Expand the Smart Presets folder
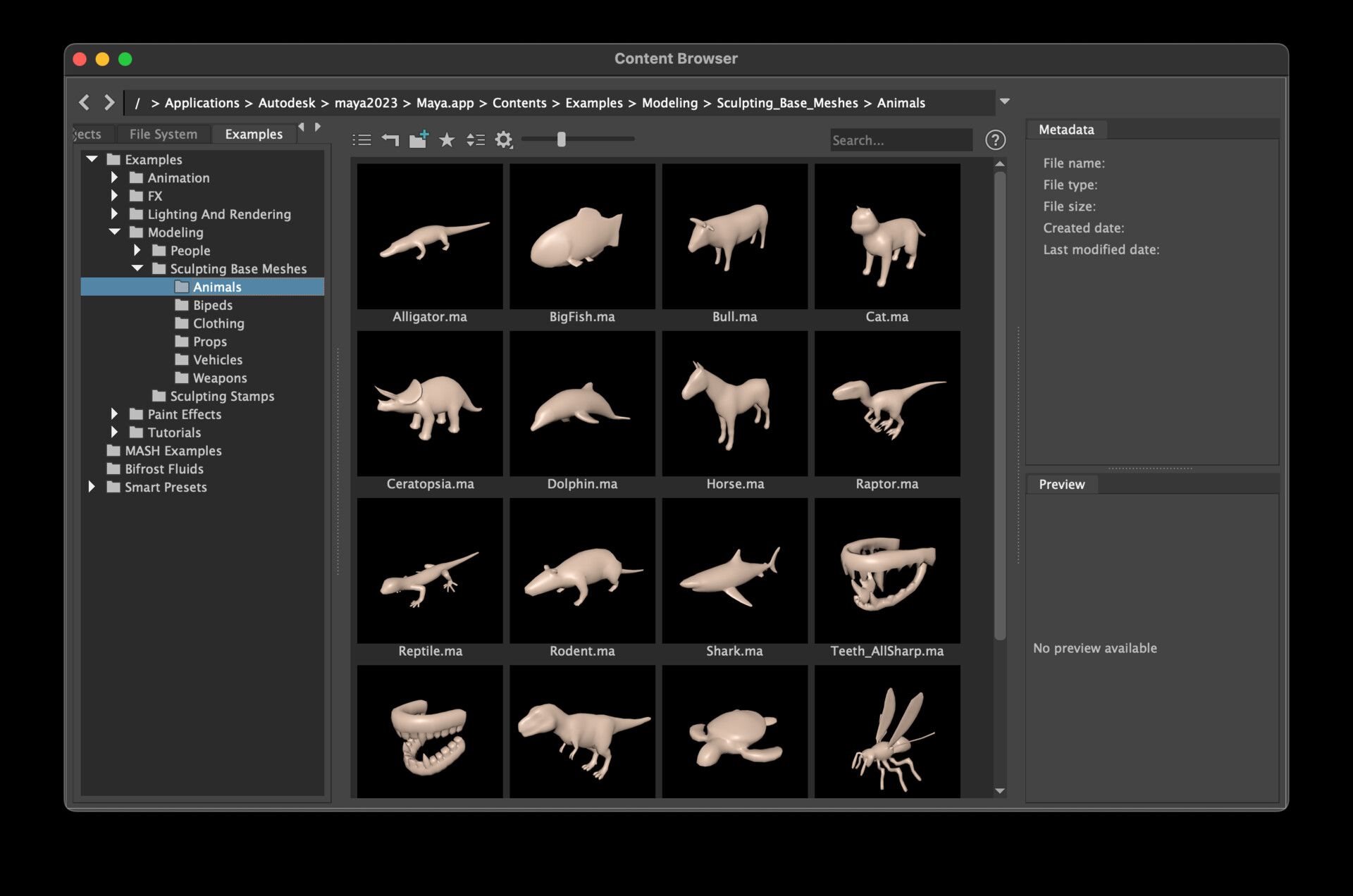Viewport: 1353px width, 896px height. pos(92,487)
